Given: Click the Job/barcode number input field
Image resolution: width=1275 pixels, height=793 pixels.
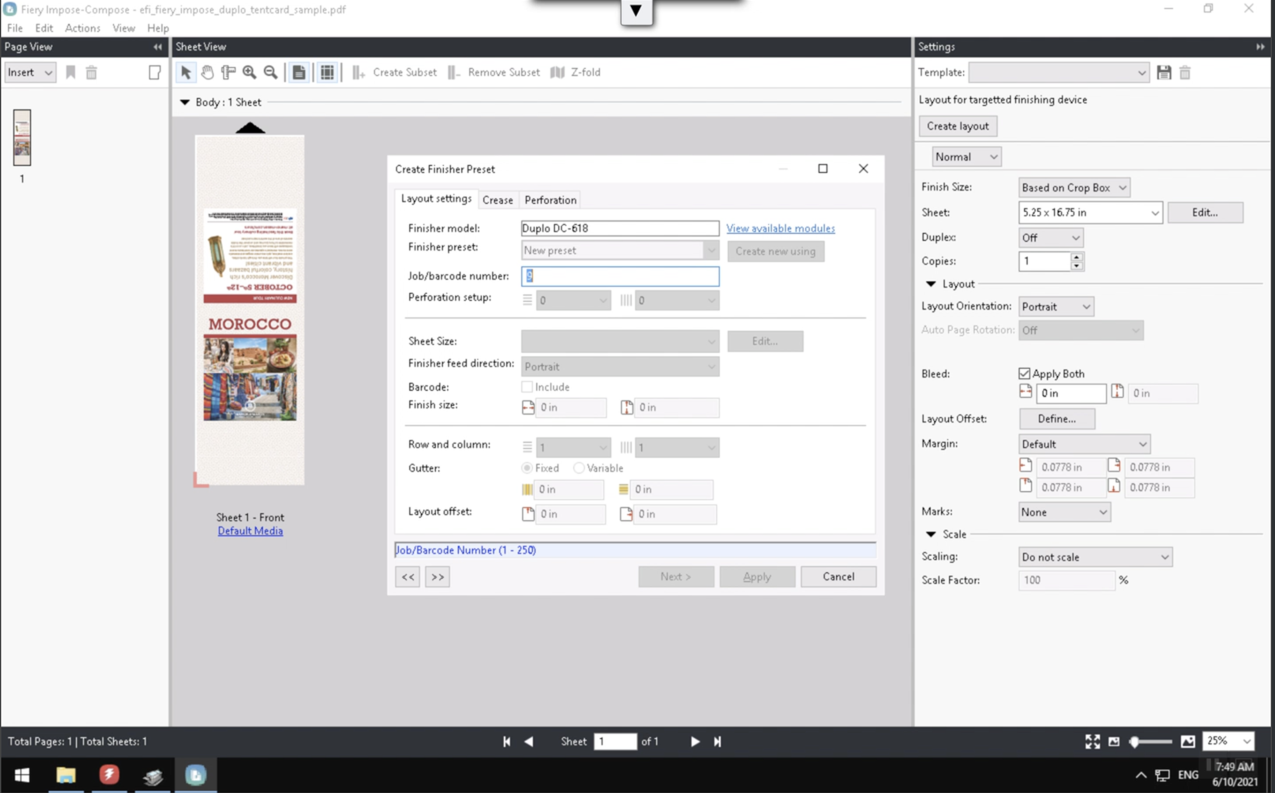Looking at the screenshot, I should pos(619,276).
